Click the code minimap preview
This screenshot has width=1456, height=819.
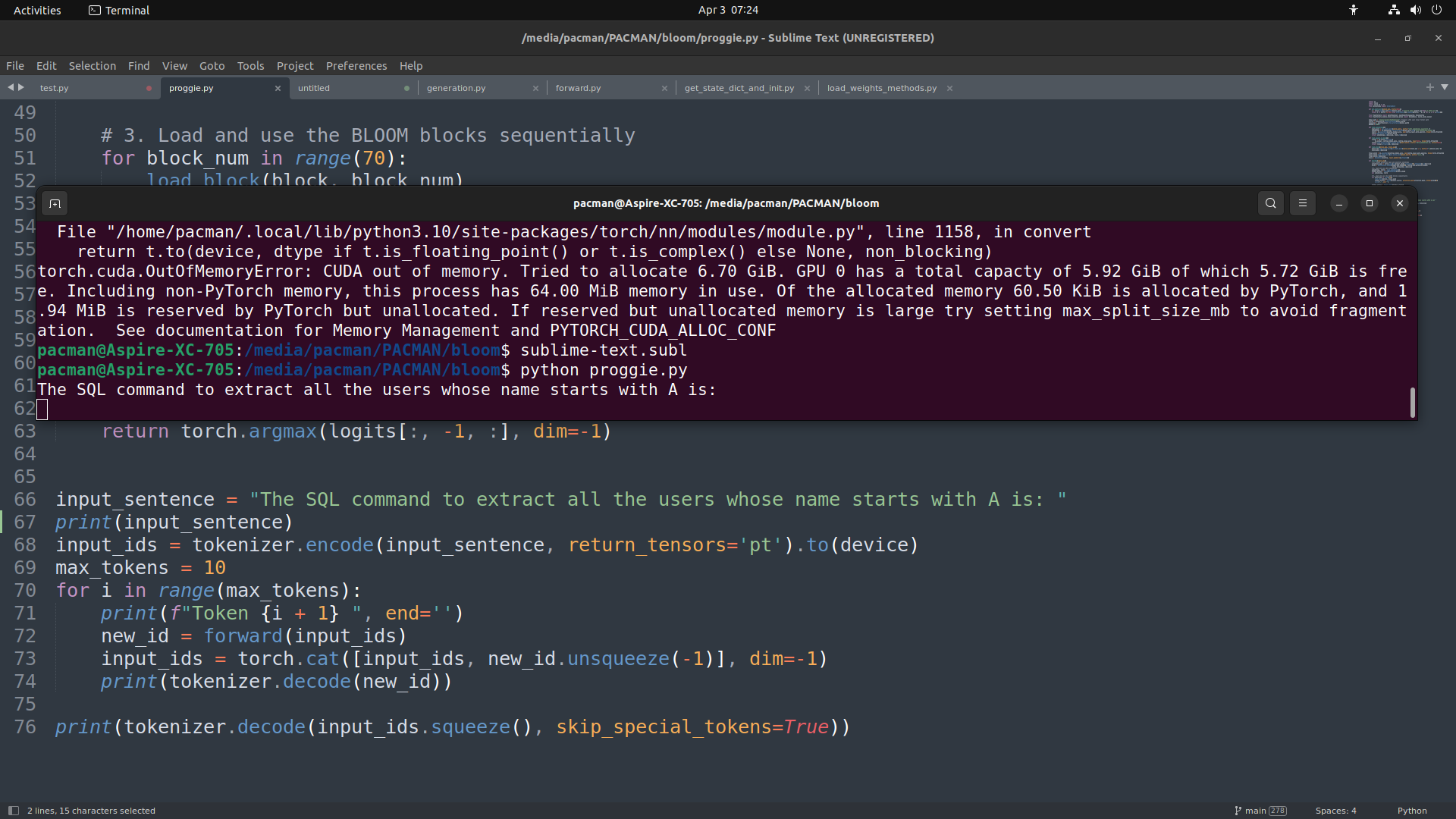coord(1403,143)
